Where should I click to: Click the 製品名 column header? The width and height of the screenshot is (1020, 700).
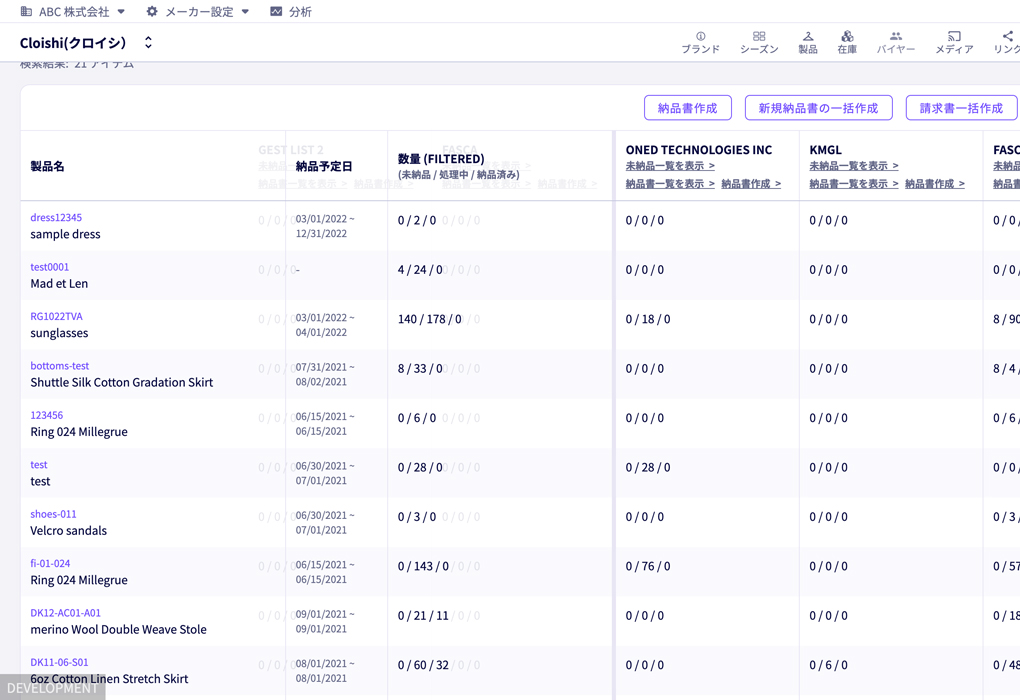(x=47, y=167)
